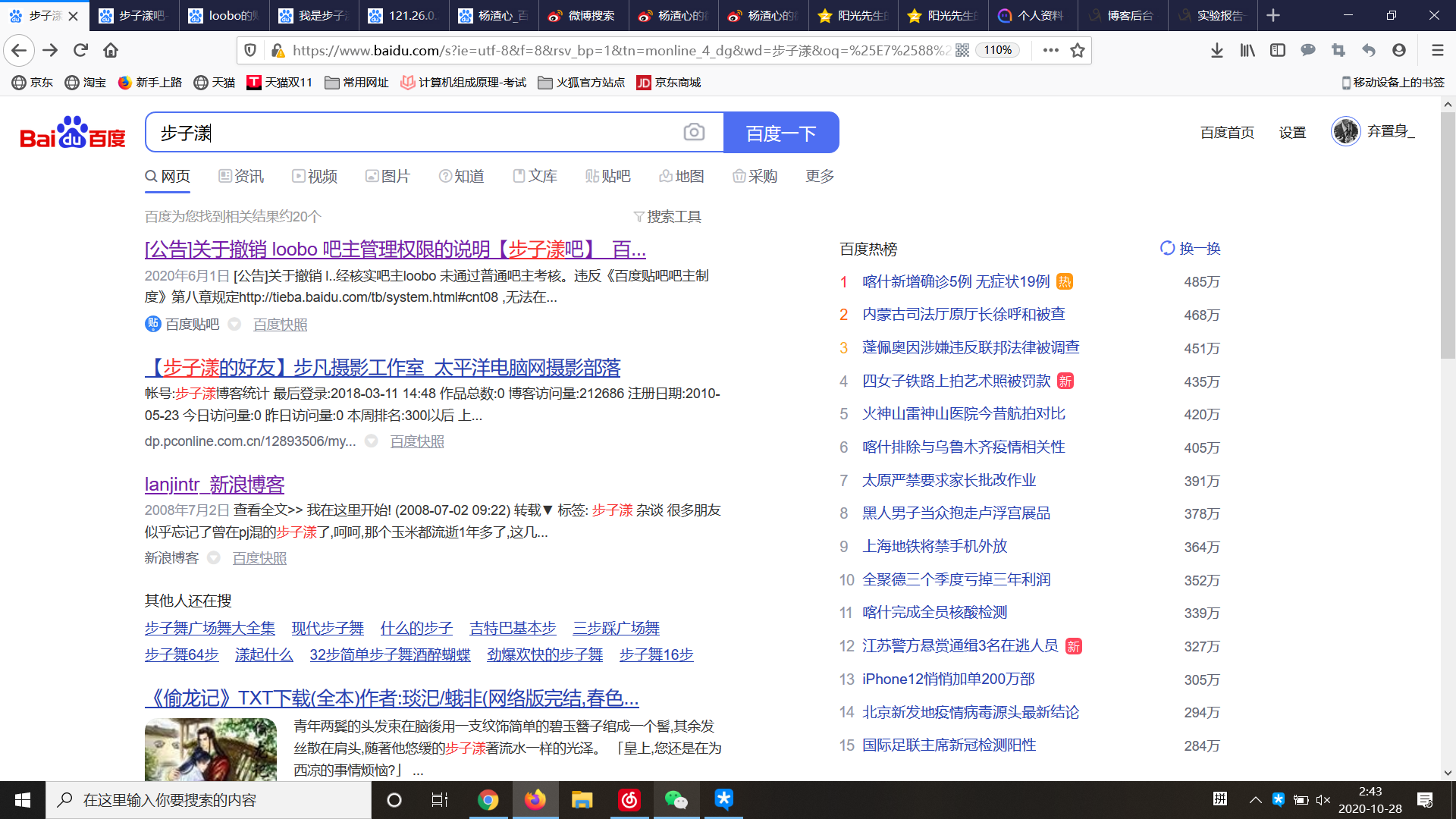Bookmark this page with star icon

(x=1077, y=51)
